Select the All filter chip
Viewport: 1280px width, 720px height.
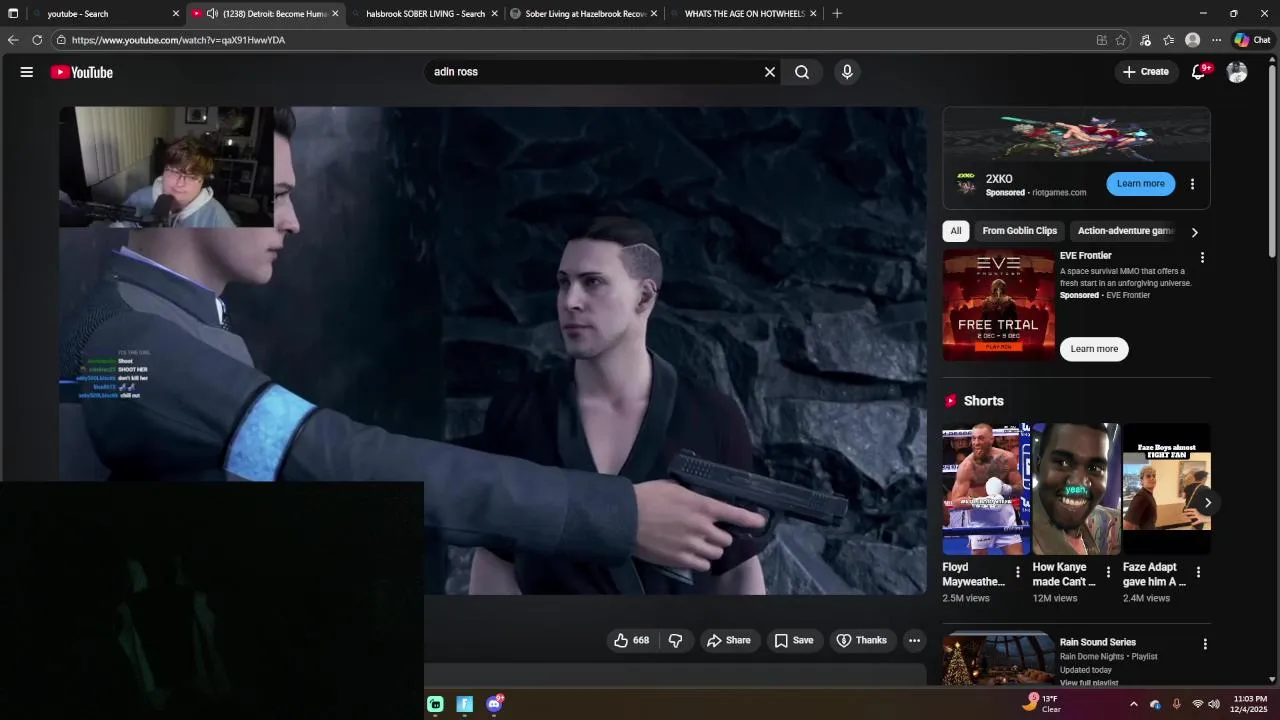click(x=956, y=231)
